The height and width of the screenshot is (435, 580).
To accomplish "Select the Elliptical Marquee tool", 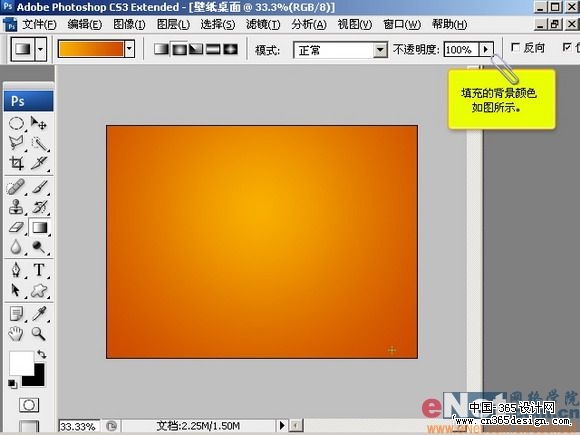I will [16, 123].
